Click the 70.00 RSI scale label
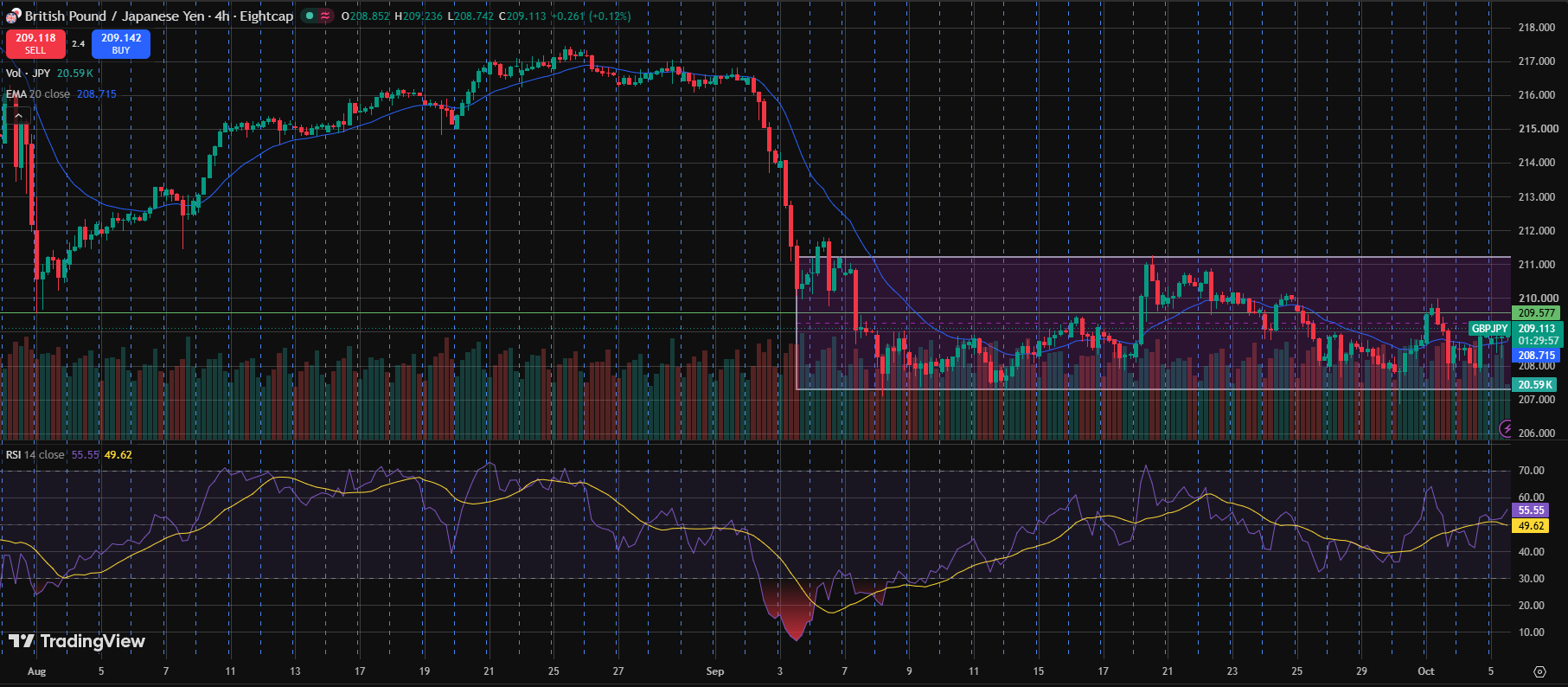 coord(1531,471)
